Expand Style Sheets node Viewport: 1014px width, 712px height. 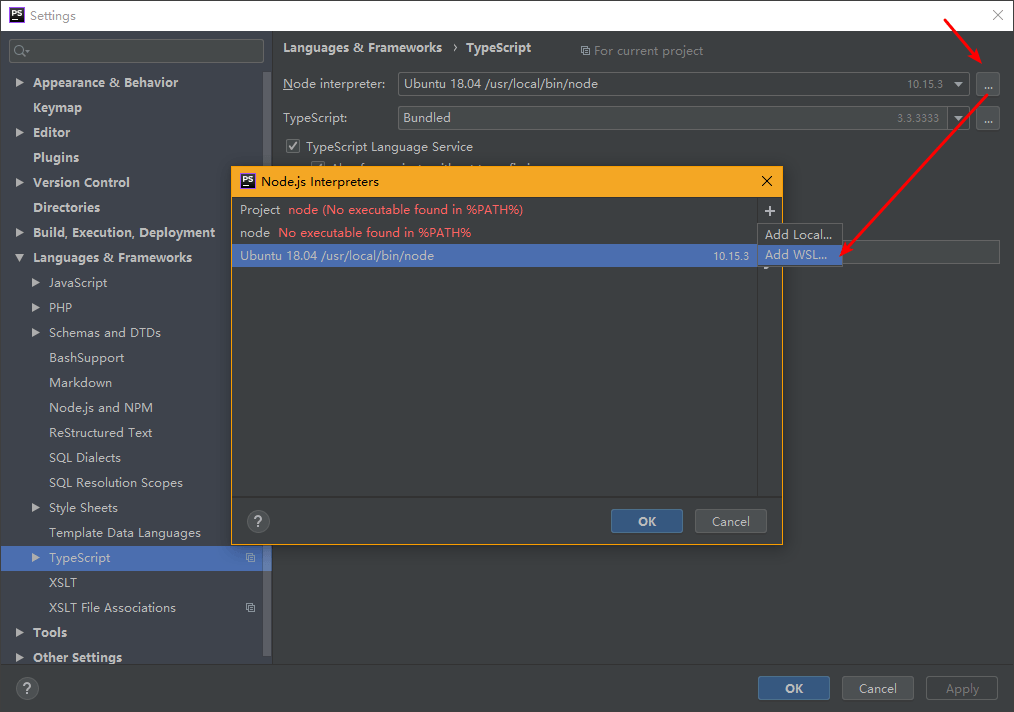click(36, 508)
